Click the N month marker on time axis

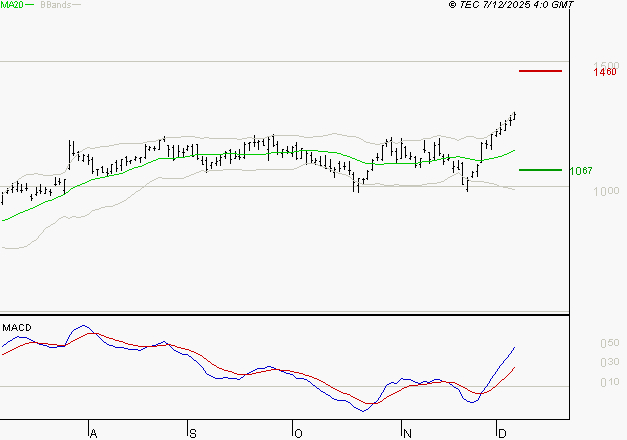(406, 433)
